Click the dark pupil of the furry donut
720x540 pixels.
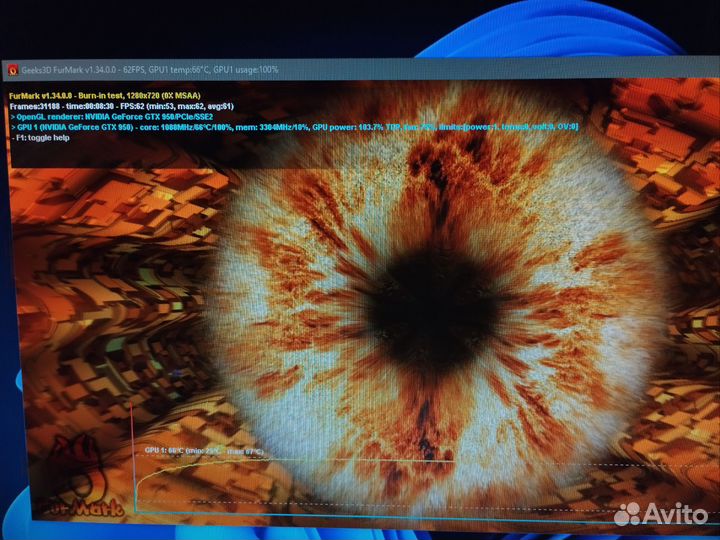coord(432,312)
